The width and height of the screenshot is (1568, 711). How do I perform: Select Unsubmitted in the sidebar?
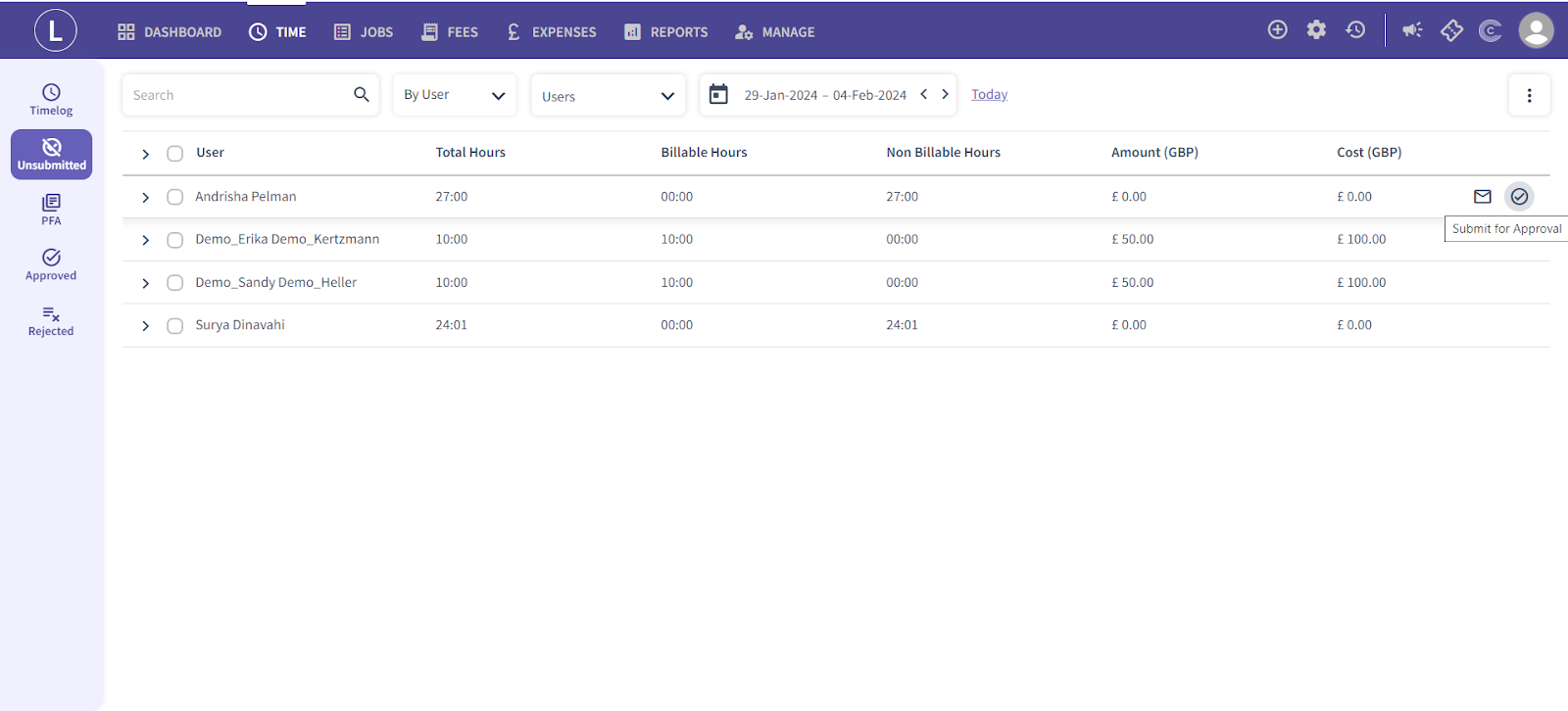point(52,155)
